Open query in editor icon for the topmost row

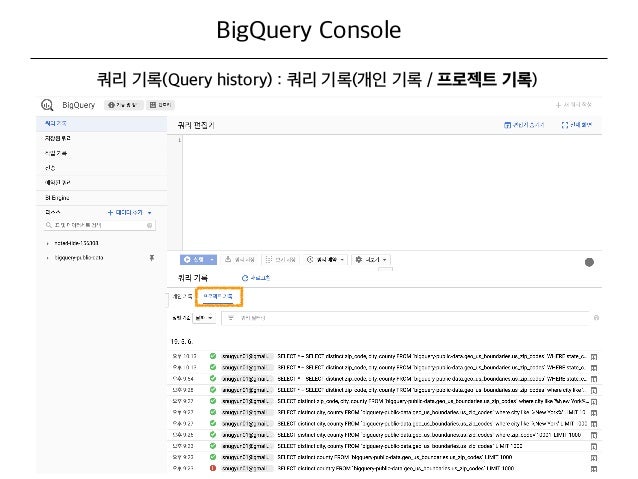coord(594,357)
